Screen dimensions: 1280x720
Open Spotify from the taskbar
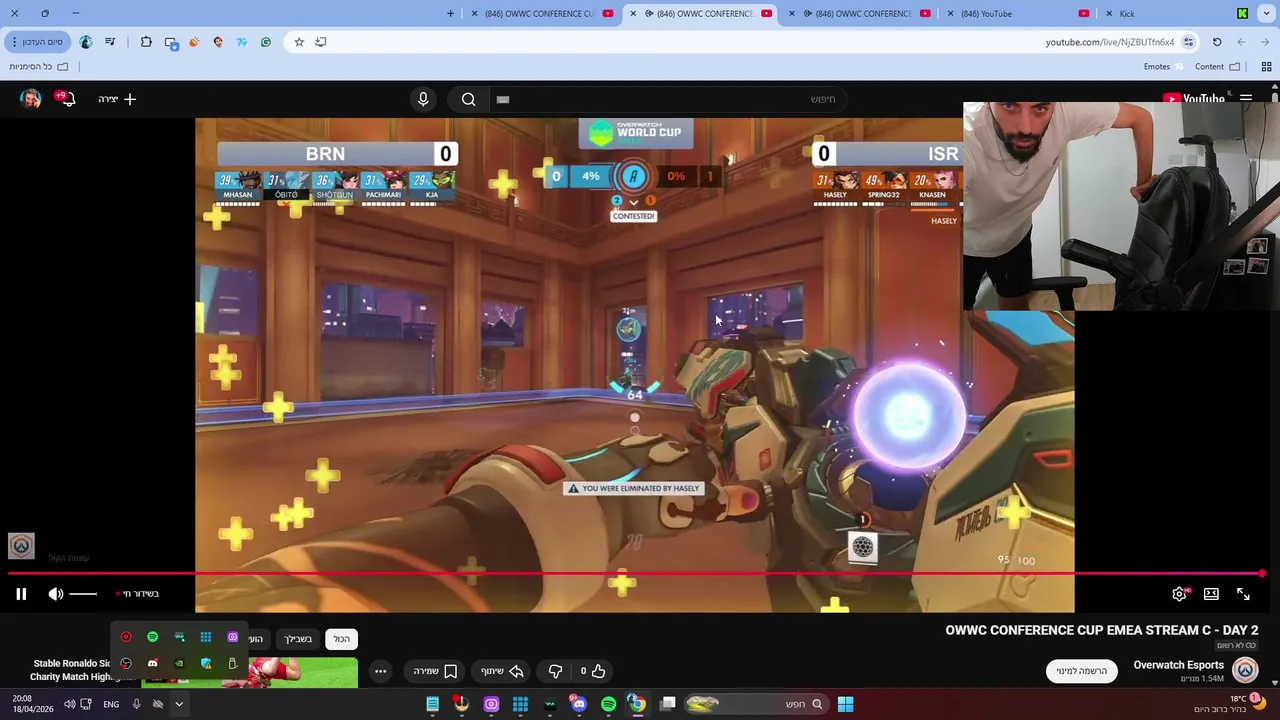609,704
